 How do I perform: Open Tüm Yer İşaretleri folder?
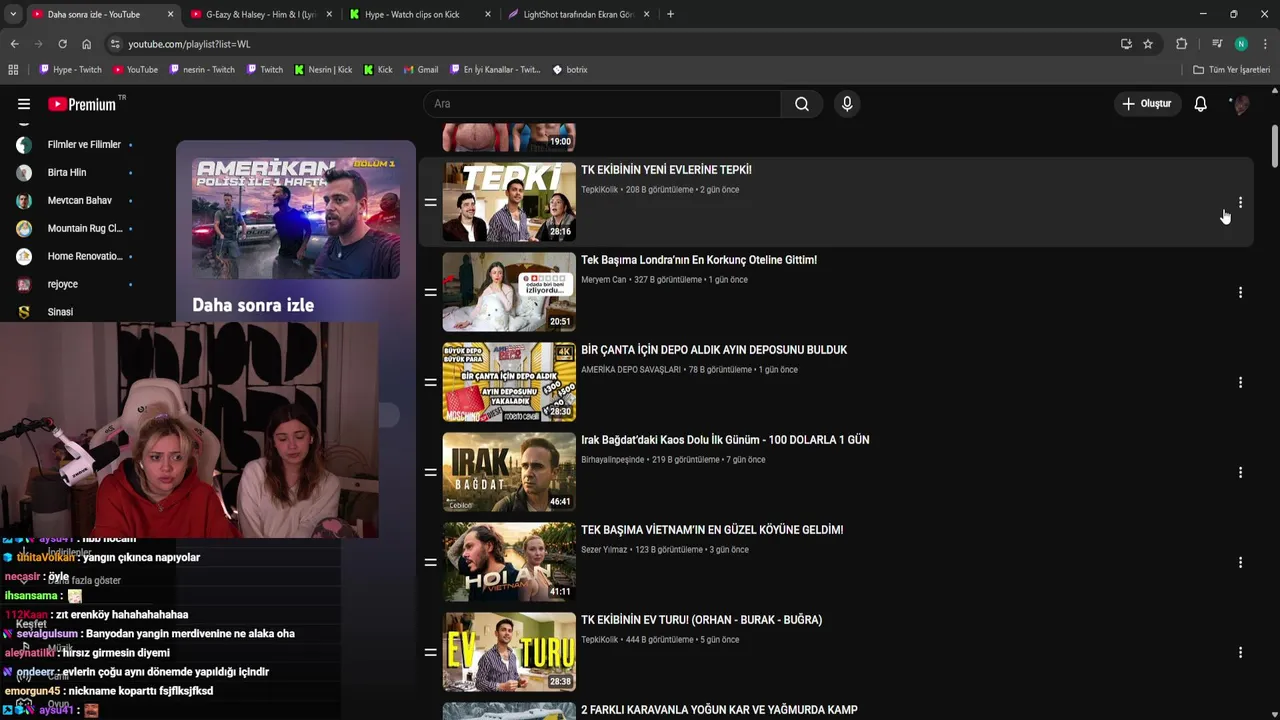pyautogui.click(x=1231, y=70)
